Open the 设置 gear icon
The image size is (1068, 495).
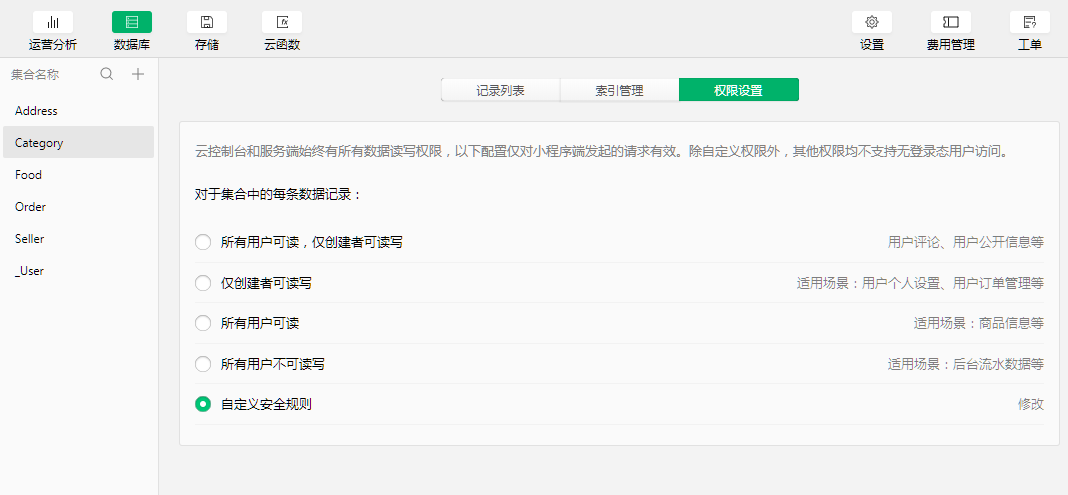[872, 22]
